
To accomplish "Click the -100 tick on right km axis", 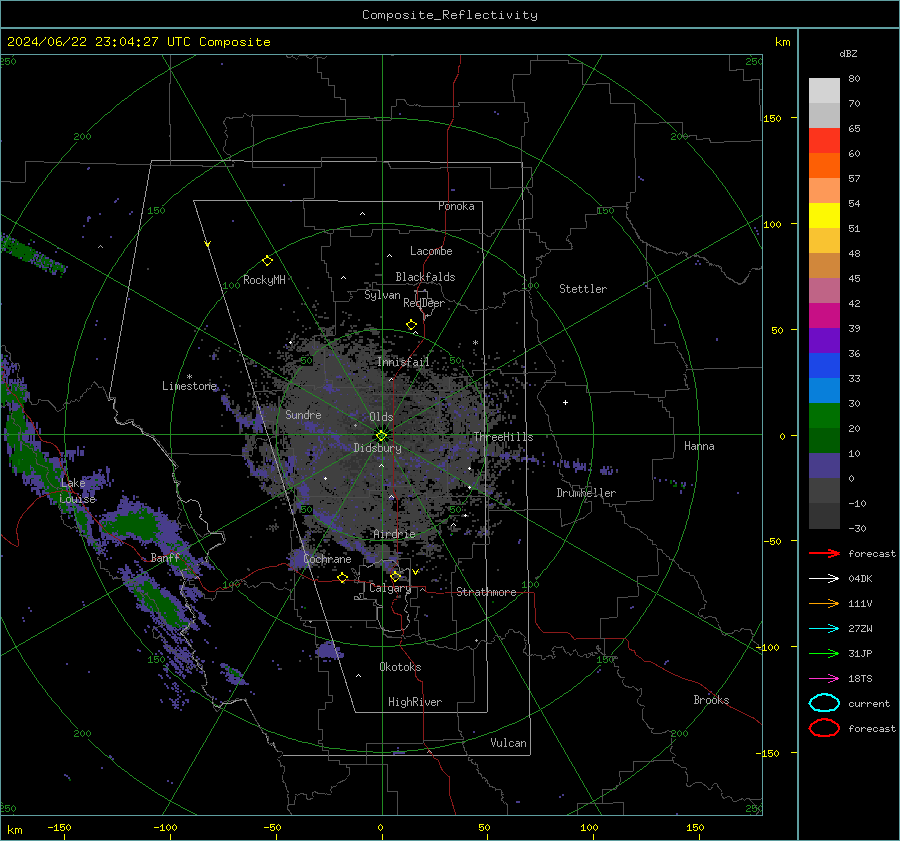I will pos(767,647).
